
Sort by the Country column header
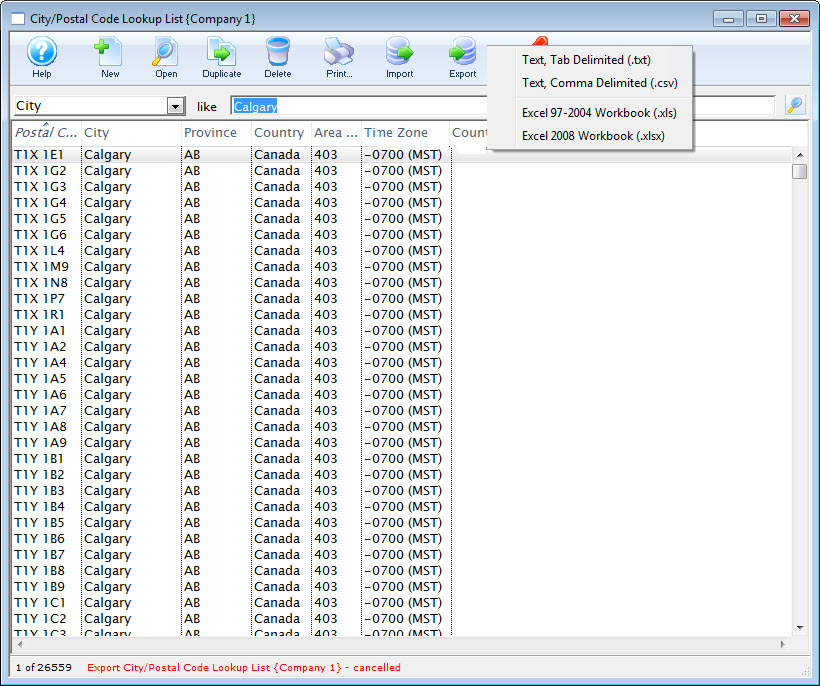pyautogui.click(x=281, y=133)
